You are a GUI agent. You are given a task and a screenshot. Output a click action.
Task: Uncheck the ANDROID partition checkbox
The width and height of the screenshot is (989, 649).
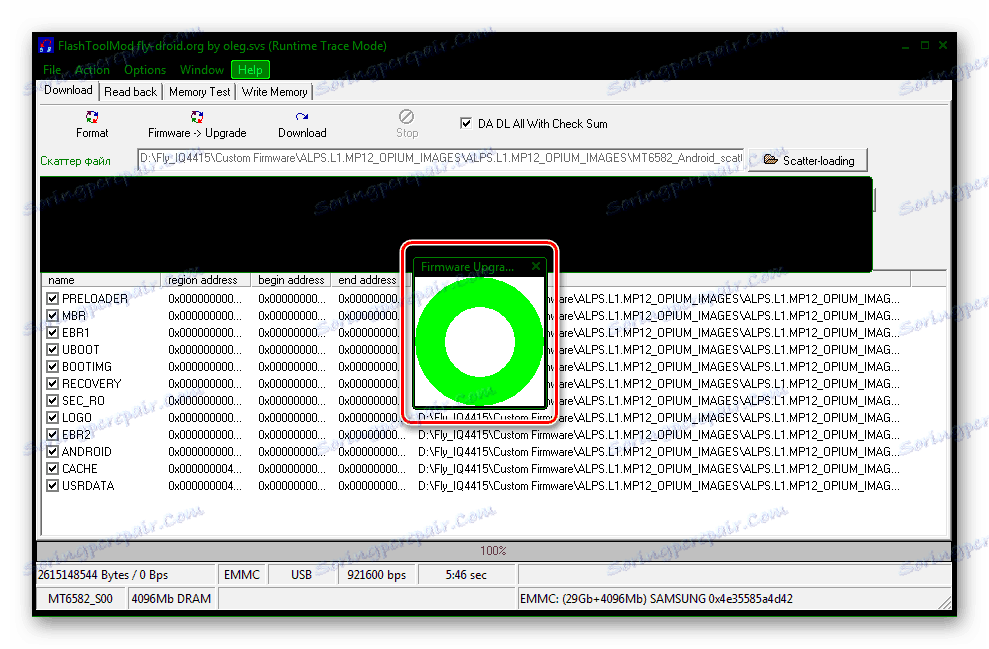[52, 452]
